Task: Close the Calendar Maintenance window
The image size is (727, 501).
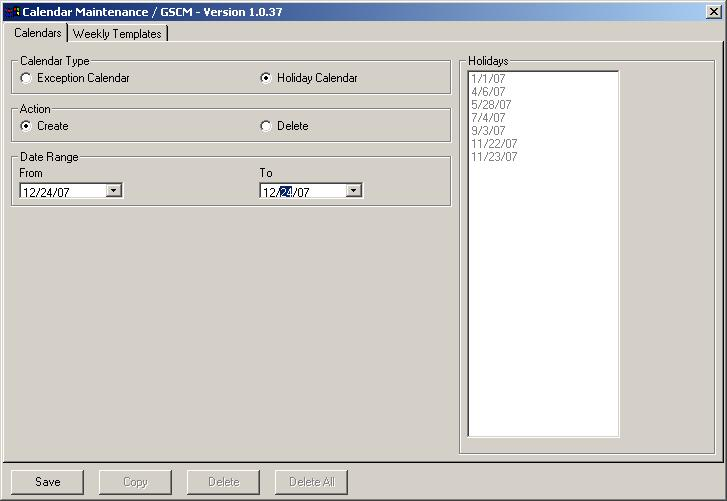Action: click(x=714, y=12)
